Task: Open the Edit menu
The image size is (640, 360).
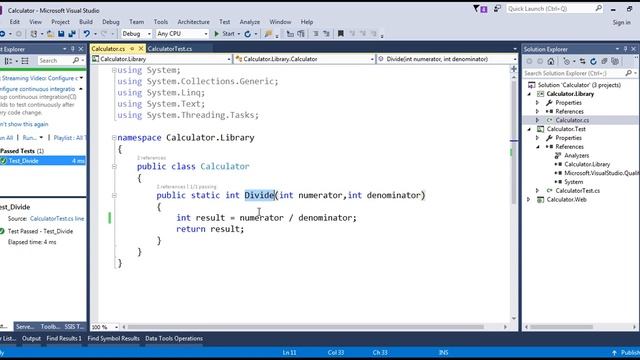Action: pyautogui.click(x=15, y=22)
